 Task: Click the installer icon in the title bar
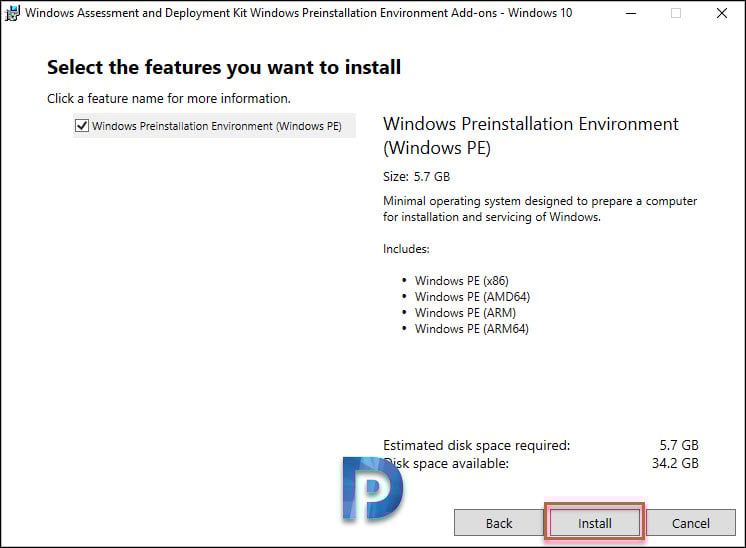pyautogui.click(x=12, y=13)
